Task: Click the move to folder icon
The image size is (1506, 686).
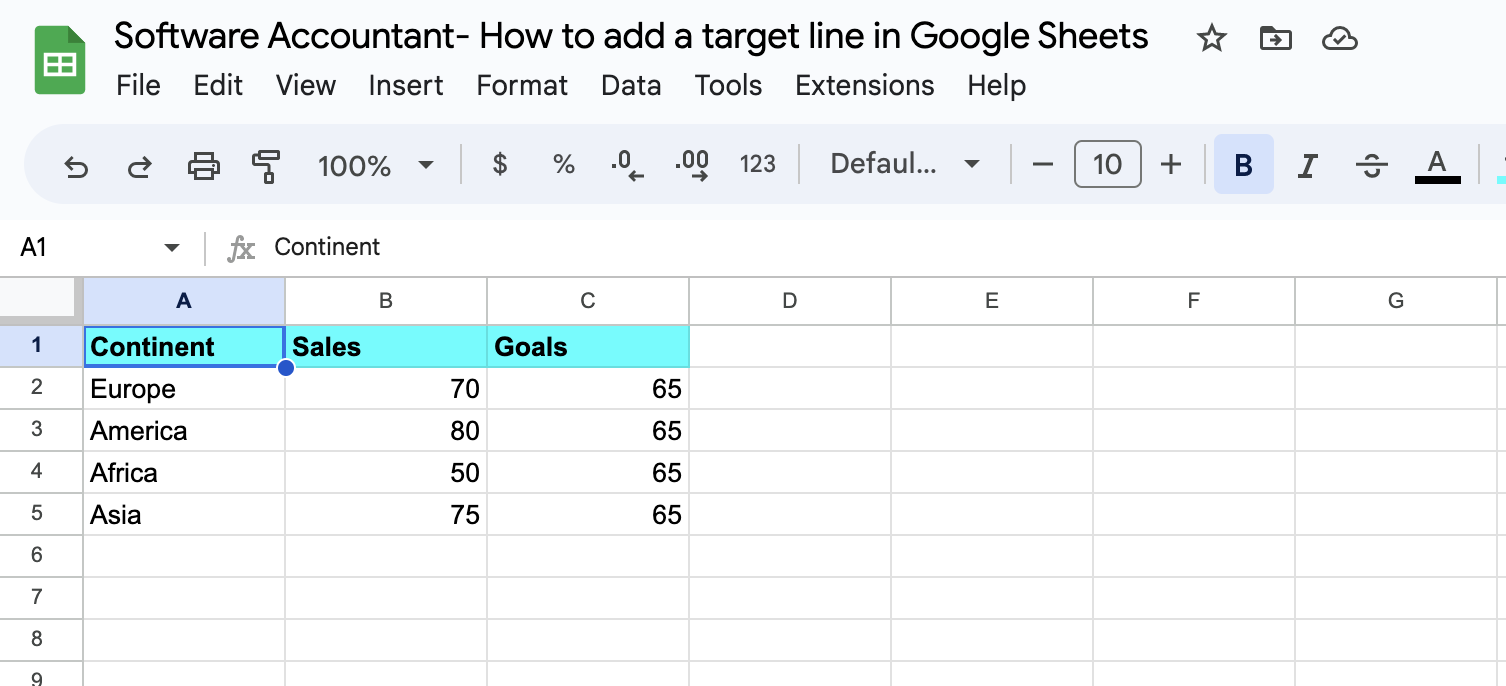Action: point(1275,39)
